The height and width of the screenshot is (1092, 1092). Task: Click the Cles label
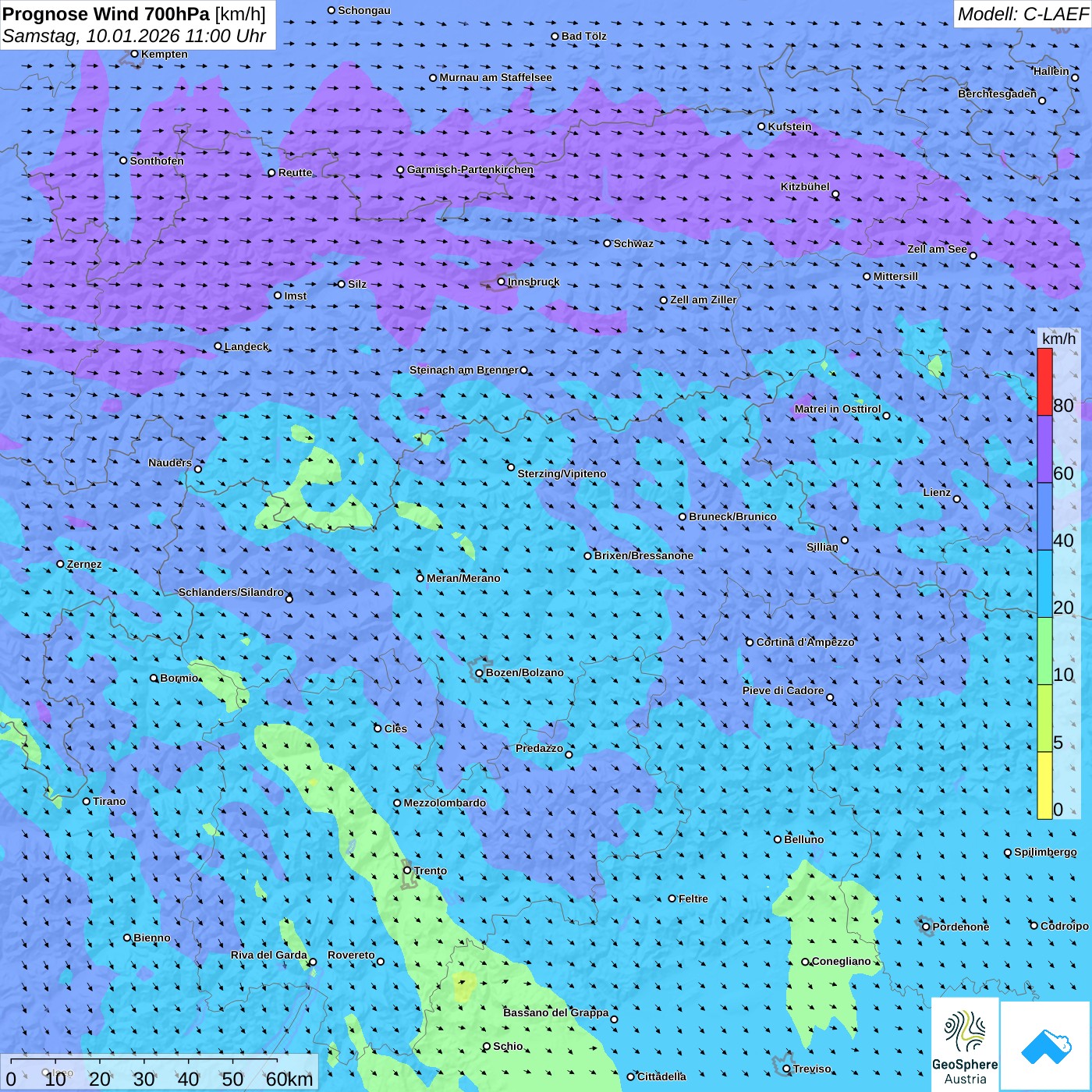pos(395,729)
